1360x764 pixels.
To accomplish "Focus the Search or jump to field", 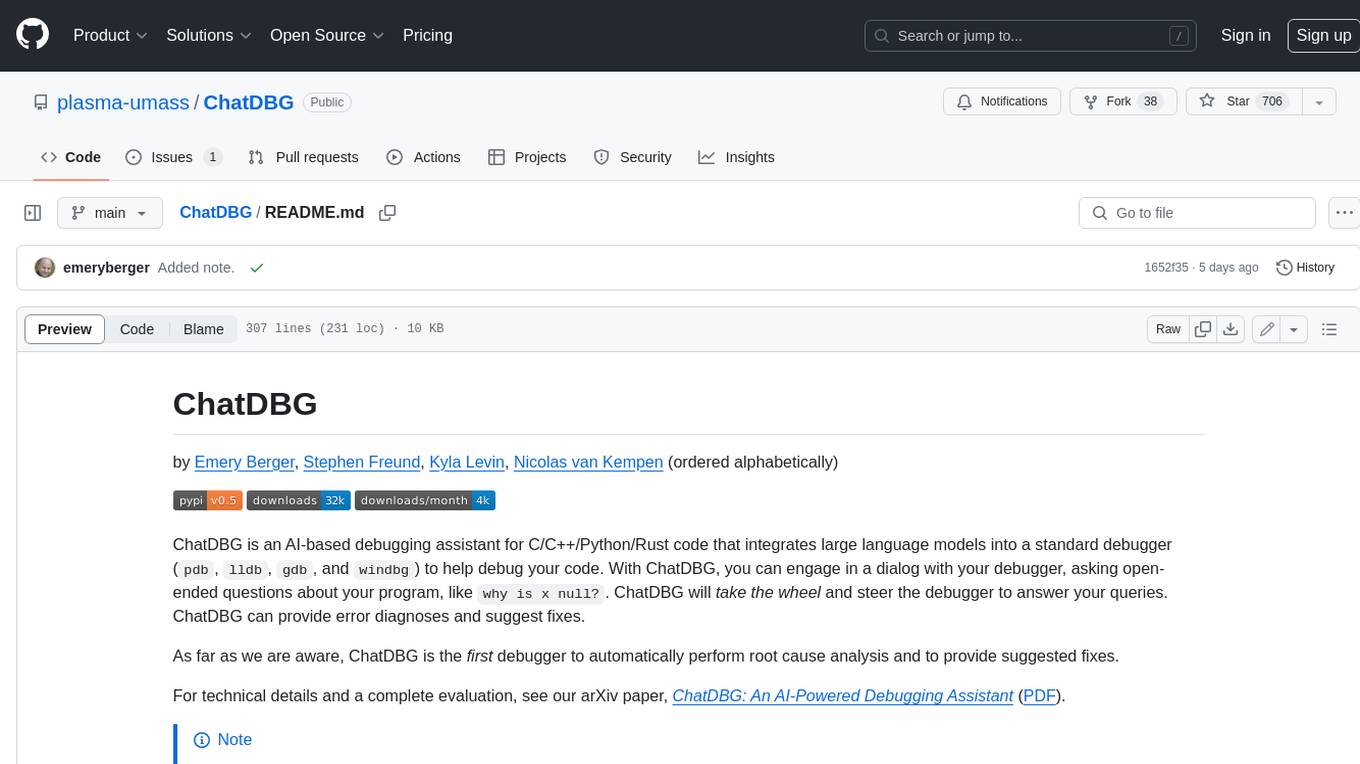I will point(1030,36).
